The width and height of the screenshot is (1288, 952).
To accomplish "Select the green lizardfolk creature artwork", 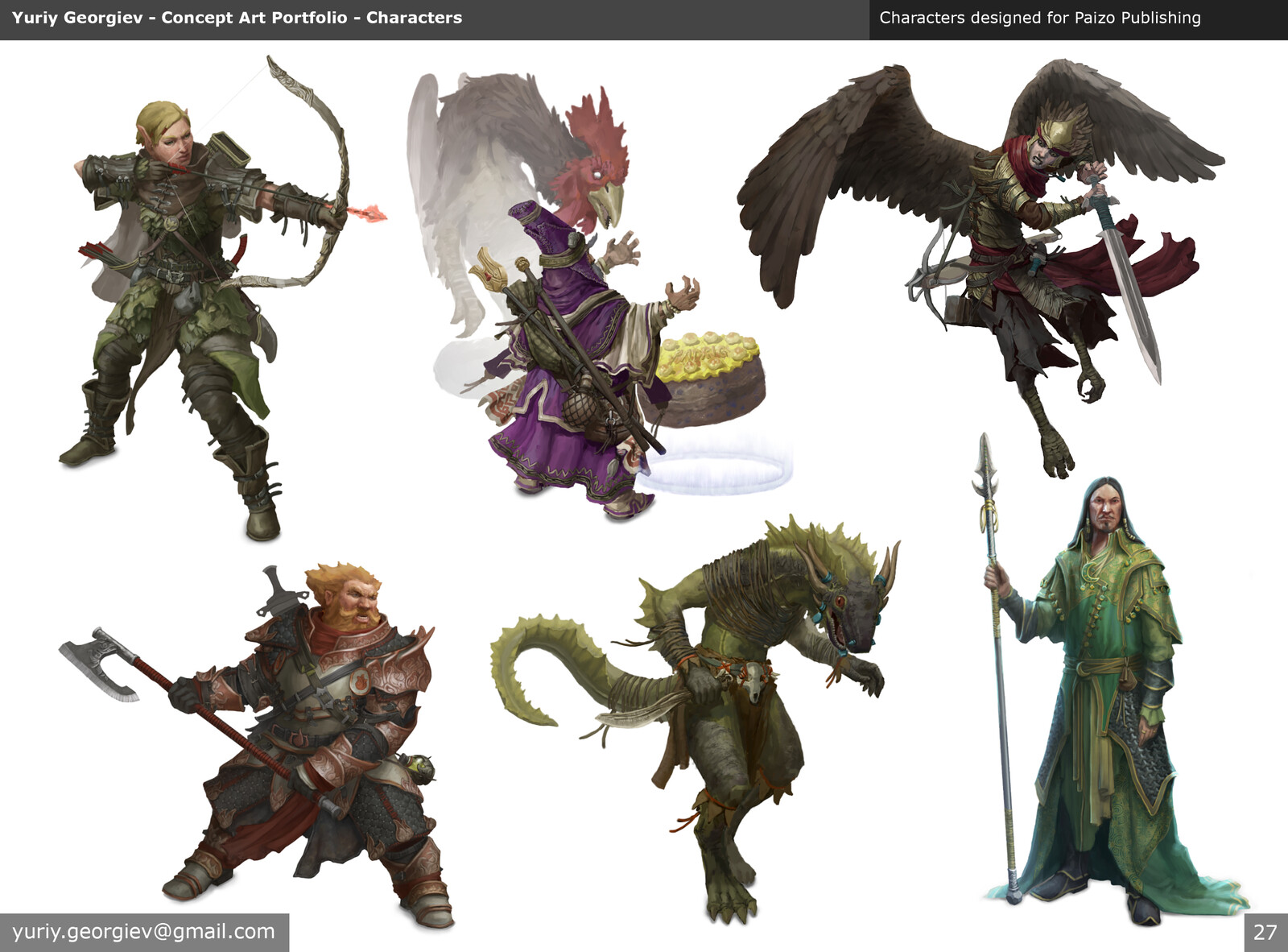I will coord(696,718).
